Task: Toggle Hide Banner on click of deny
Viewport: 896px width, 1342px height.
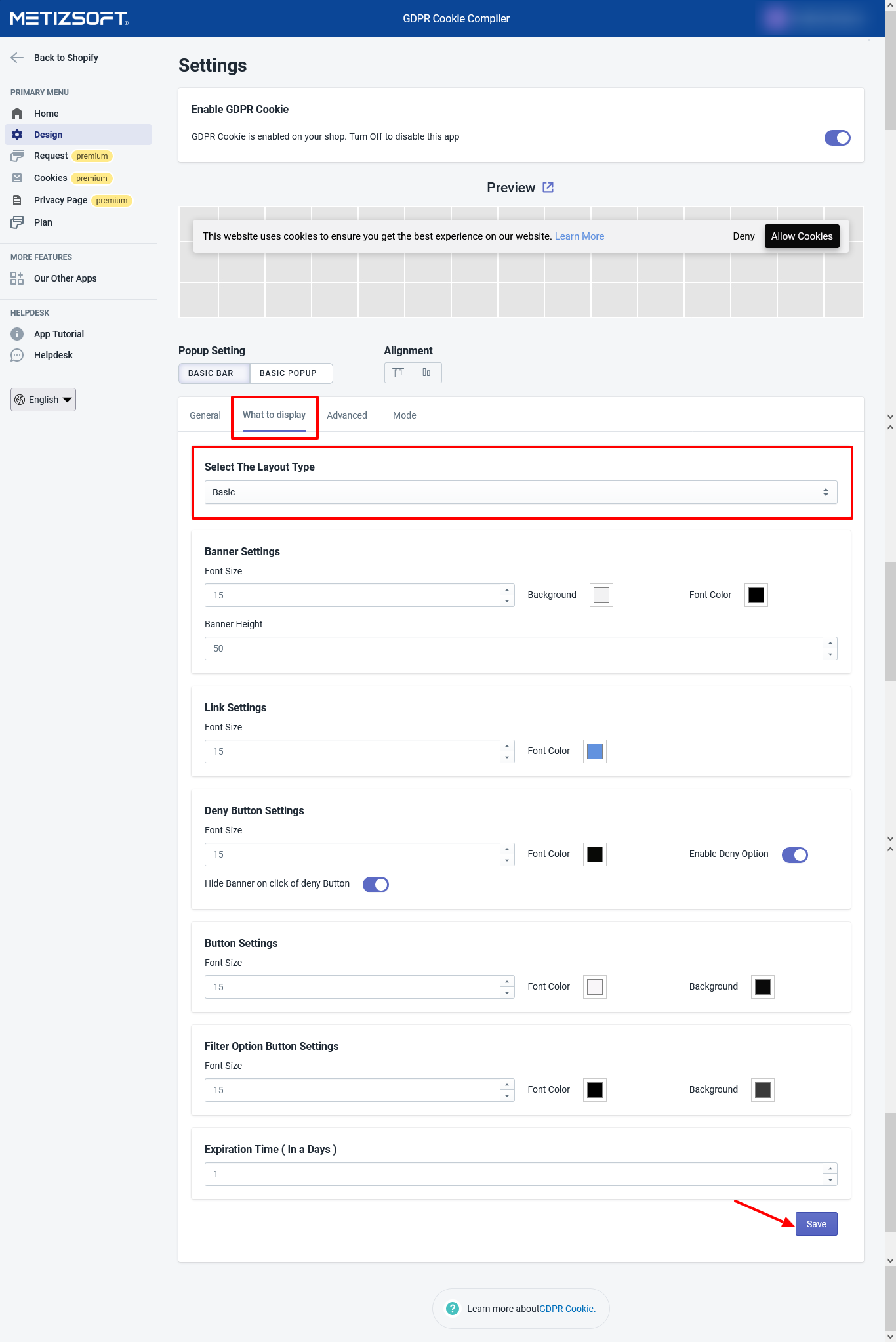Action: coord(376,885)
